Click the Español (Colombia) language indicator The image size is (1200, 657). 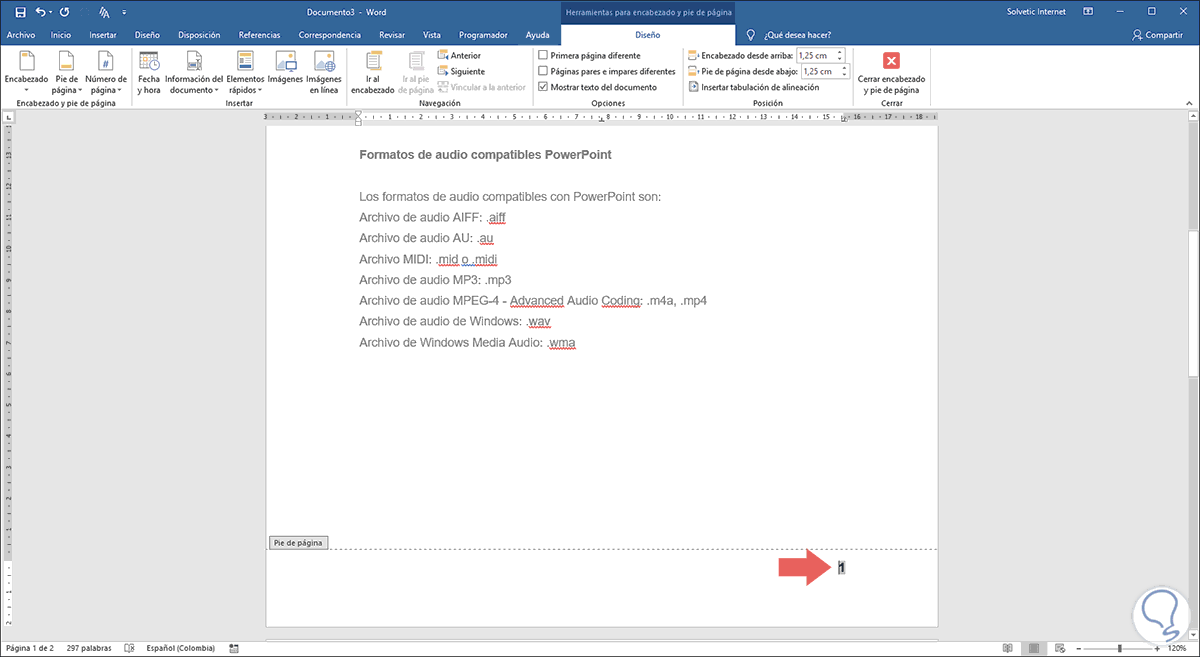coord(179,648)
